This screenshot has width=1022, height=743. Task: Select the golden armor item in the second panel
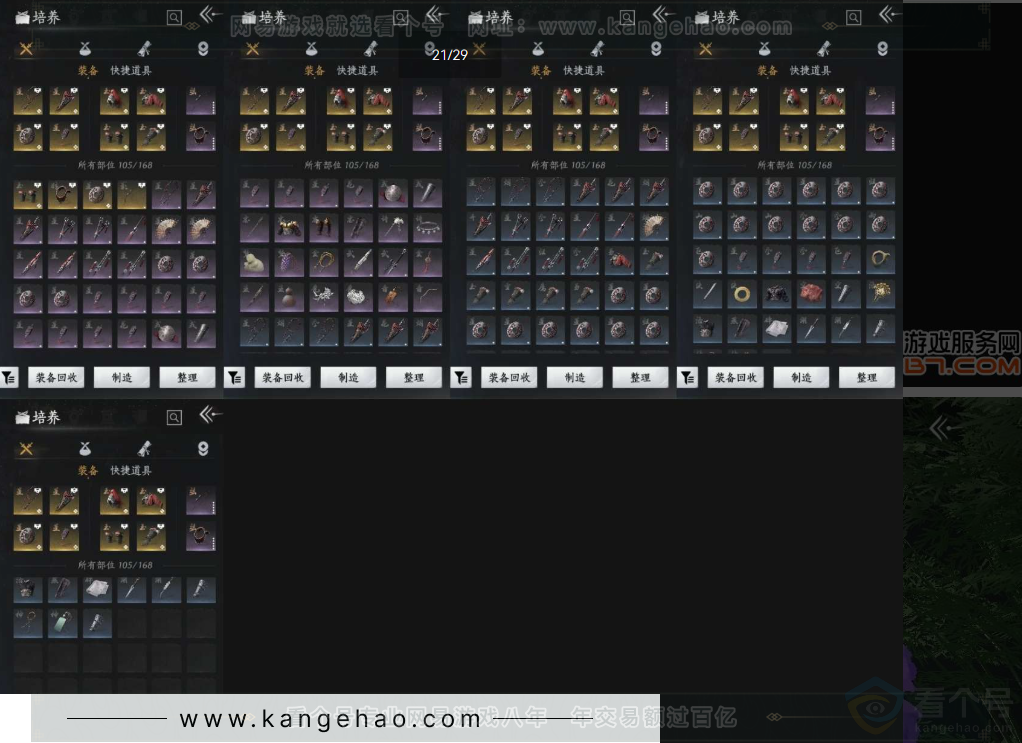(289, 227)
